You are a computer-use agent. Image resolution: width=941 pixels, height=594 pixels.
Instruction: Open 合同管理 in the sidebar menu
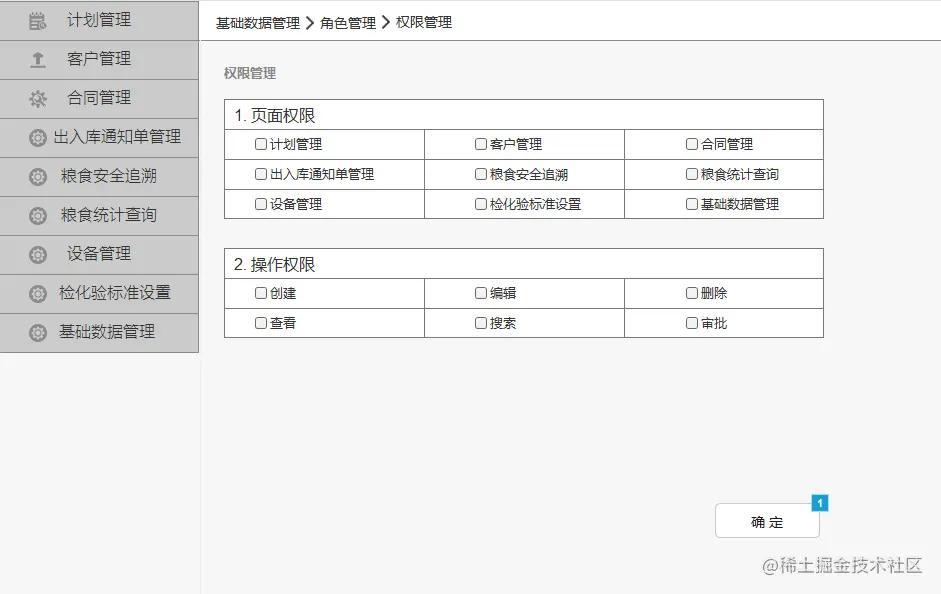pos(99,98)
